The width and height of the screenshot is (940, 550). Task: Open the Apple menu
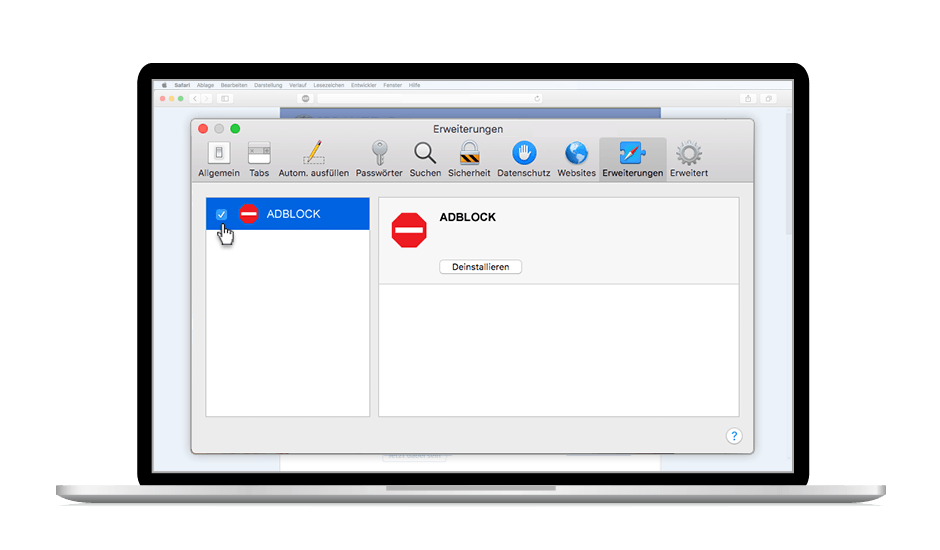point(164,85)
